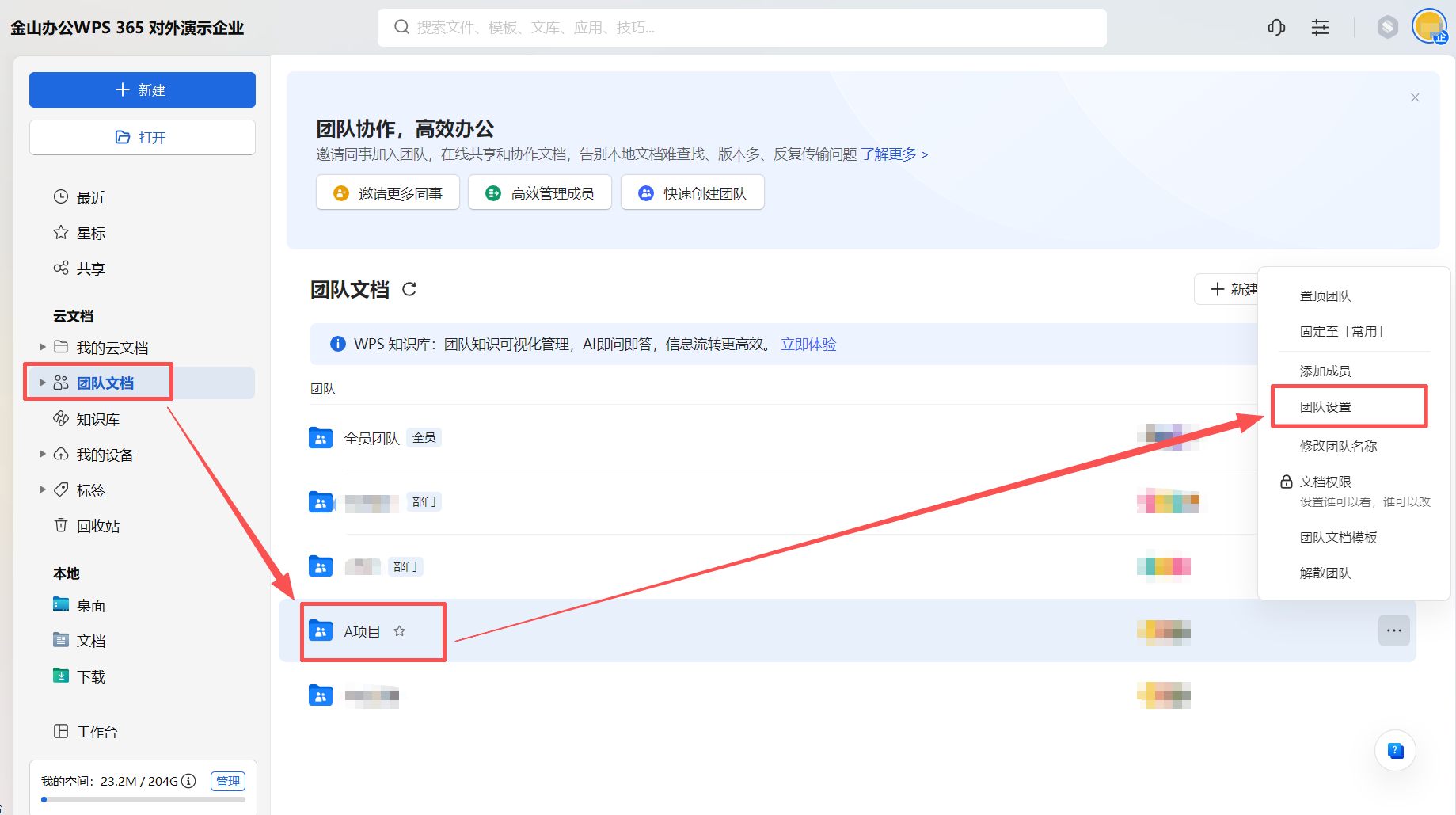Click the headset support icon
This screenshot has height=815, width=1456.
(1276, 28)
